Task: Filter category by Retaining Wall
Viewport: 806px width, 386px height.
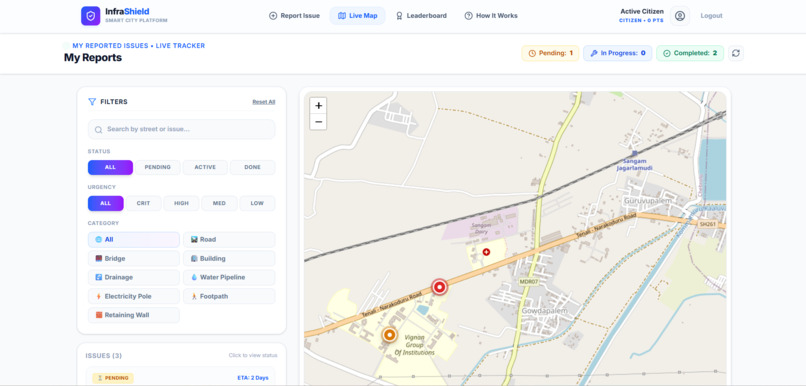Action: coord(134,315)
